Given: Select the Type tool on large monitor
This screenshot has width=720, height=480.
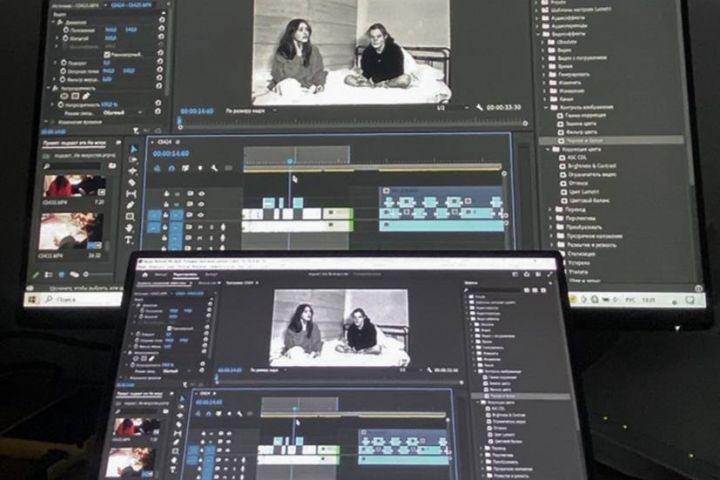Looking at the screenshot, I should coord(129,239).
